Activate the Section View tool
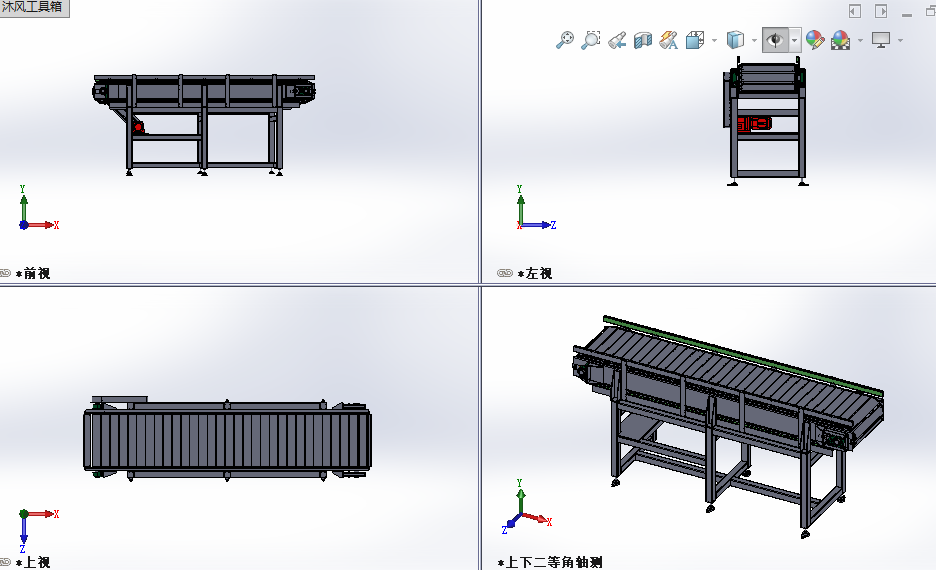 642,40
